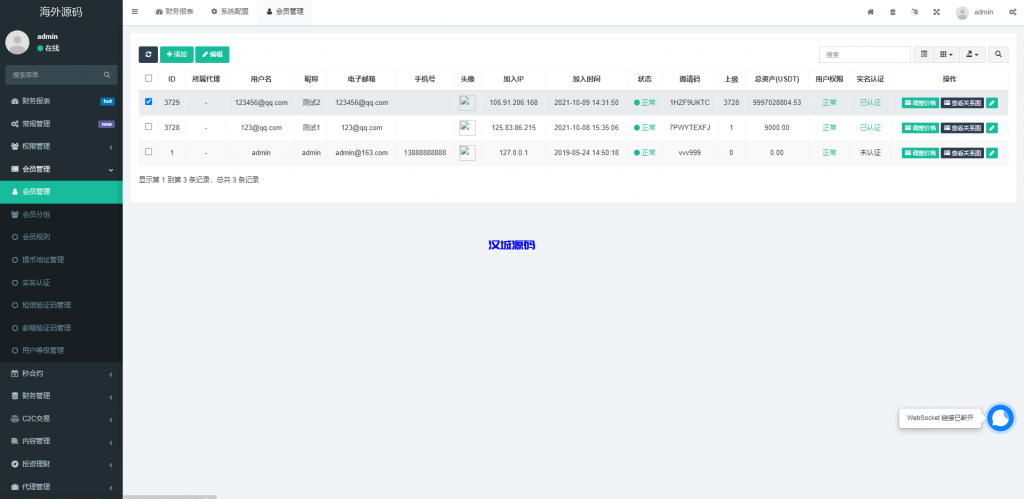Select 会员管理 active sidebar item
This screenshot has width=1024, height=499.
(61, 192)
